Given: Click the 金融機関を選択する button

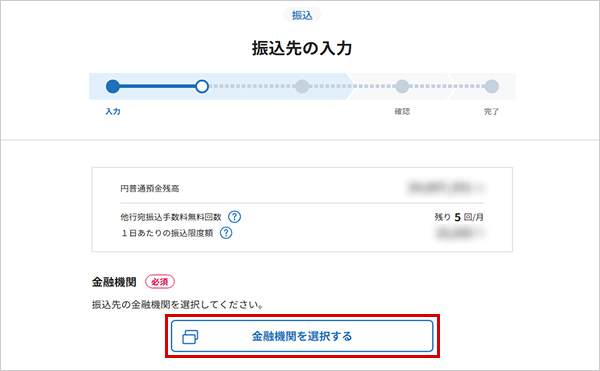Looking at the screenshot, I should coord(302,336).
